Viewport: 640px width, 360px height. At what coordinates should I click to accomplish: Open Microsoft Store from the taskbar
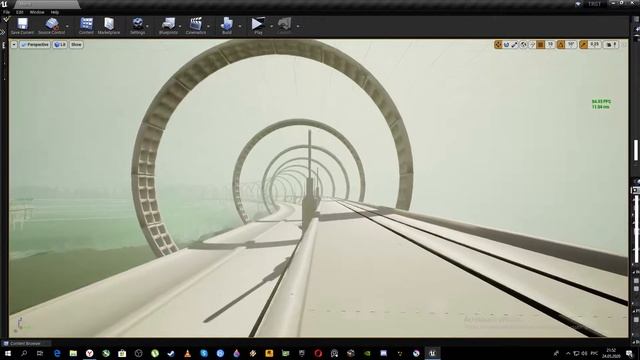[x=122, y=353]
